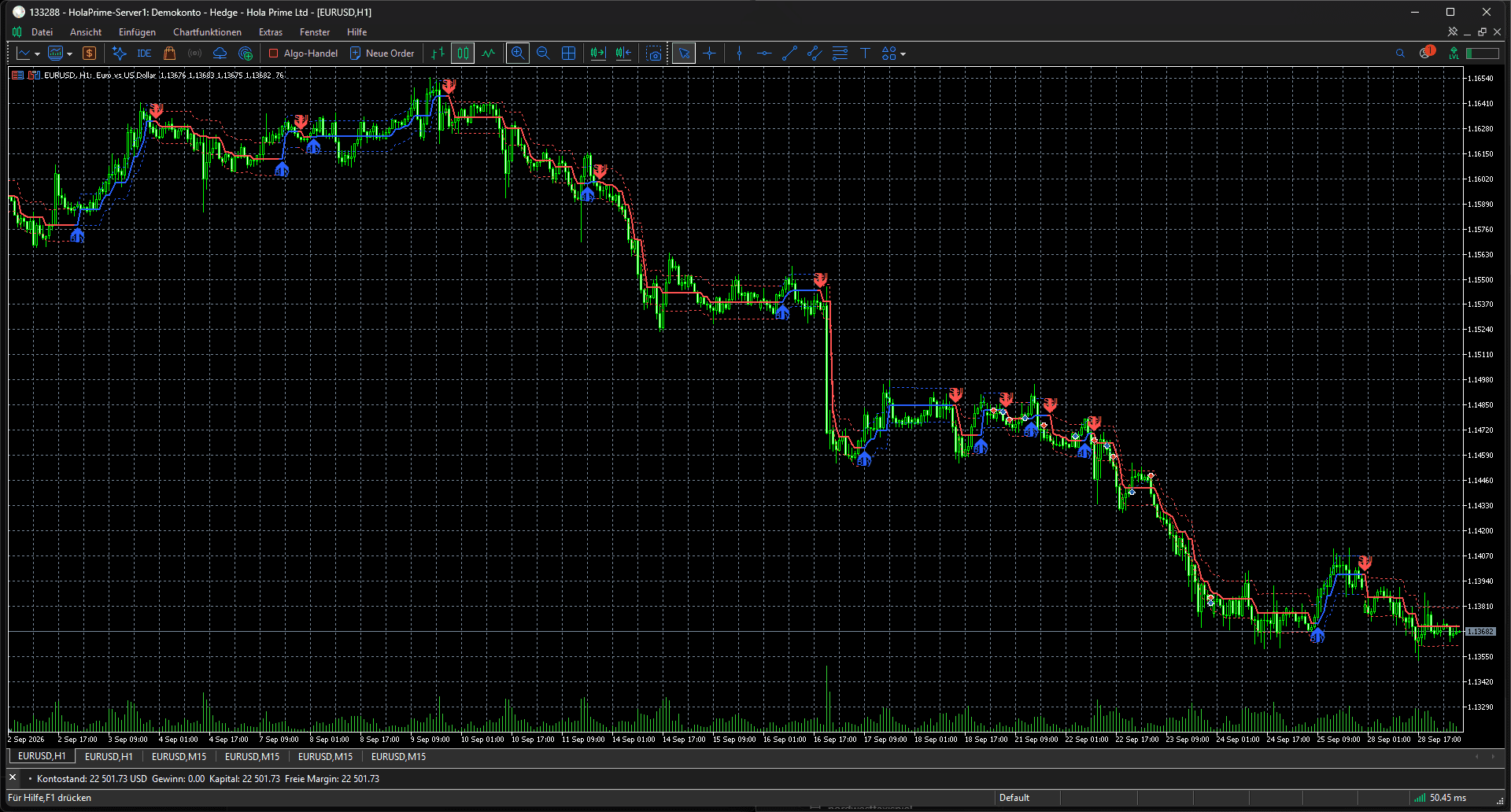The height and width of the screenshot is (812, 1511).
Task: Open the cloud VPS hosting icon
Action: [x=220, y=54]
